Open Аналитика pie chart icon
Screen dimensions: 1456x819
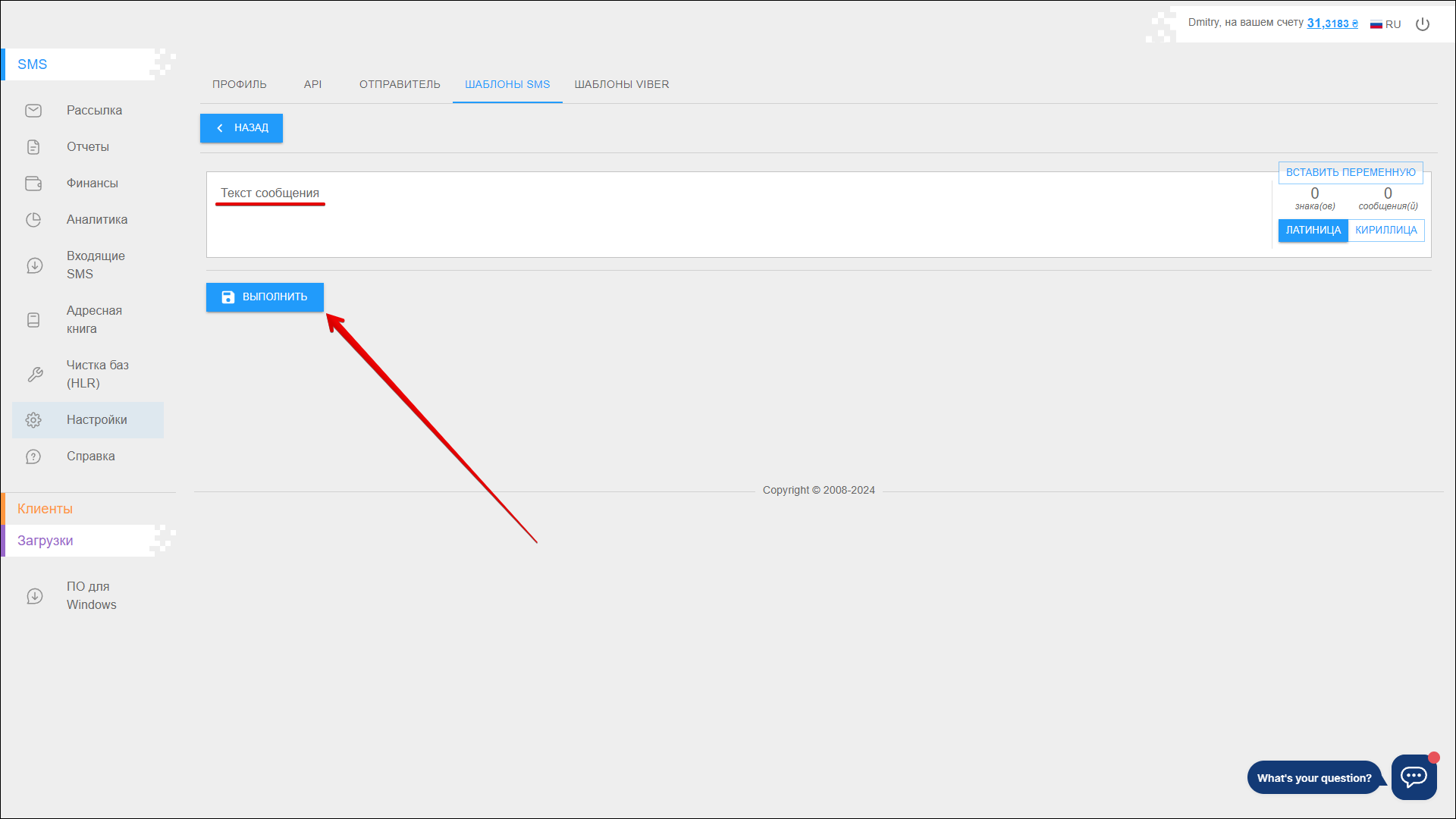coord(33,220)
